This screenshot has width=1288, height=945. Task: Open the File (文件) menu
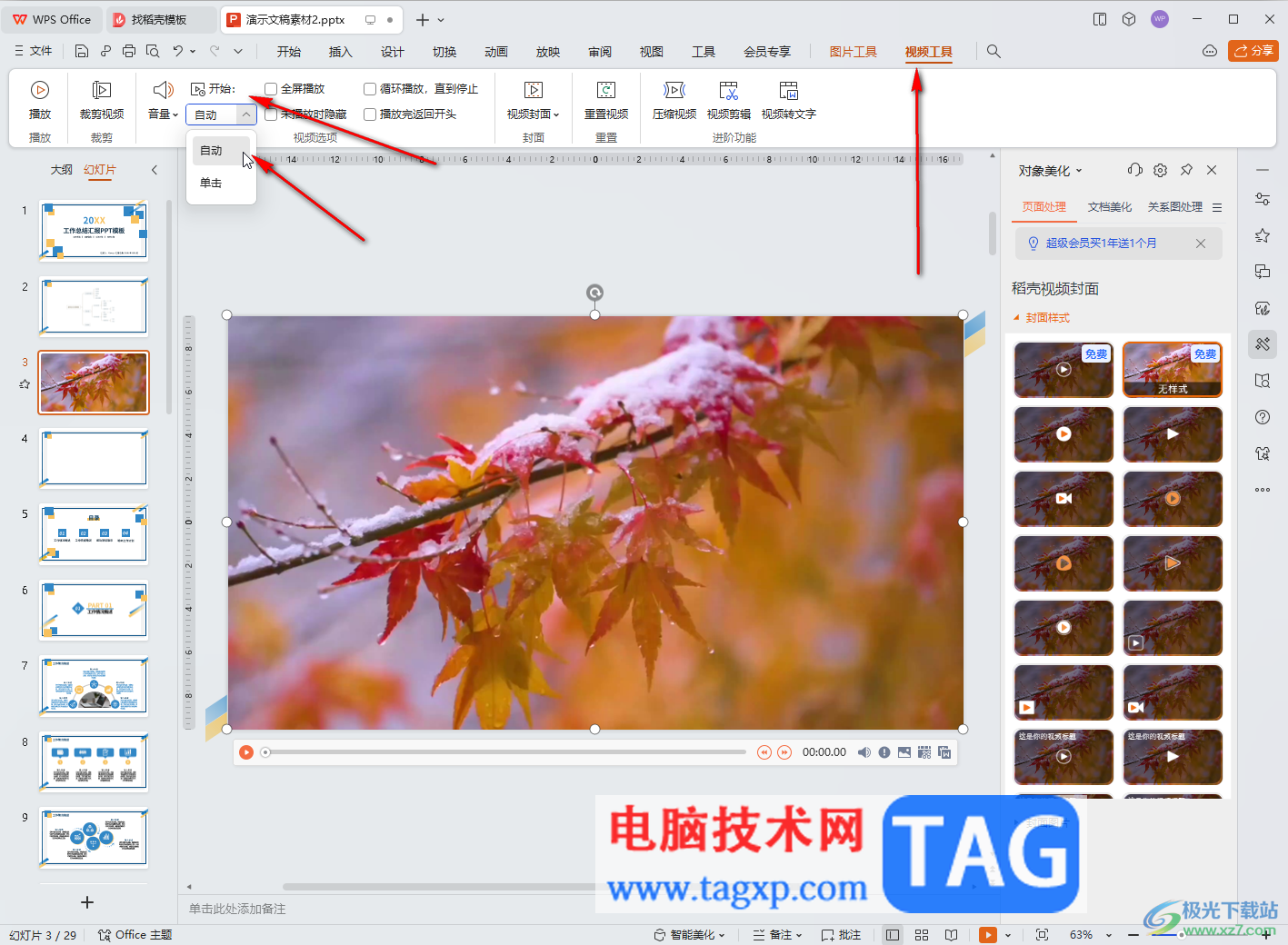point(34,51)
